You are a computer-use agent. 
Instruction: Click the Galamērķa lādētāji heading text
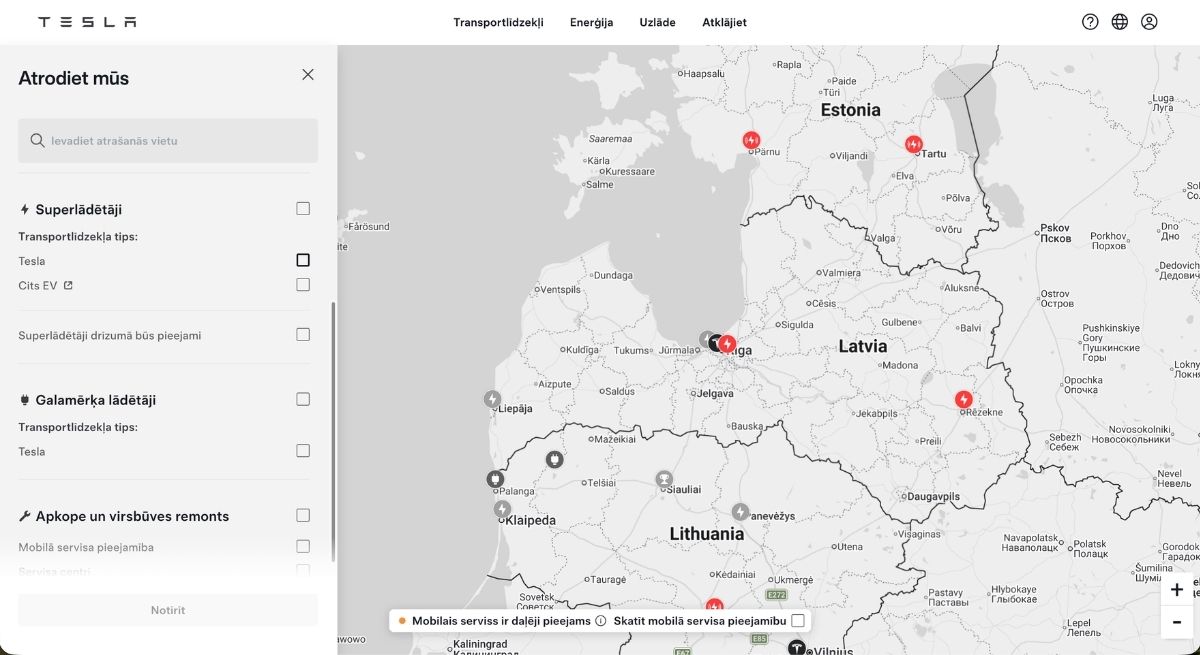point(95,400)
